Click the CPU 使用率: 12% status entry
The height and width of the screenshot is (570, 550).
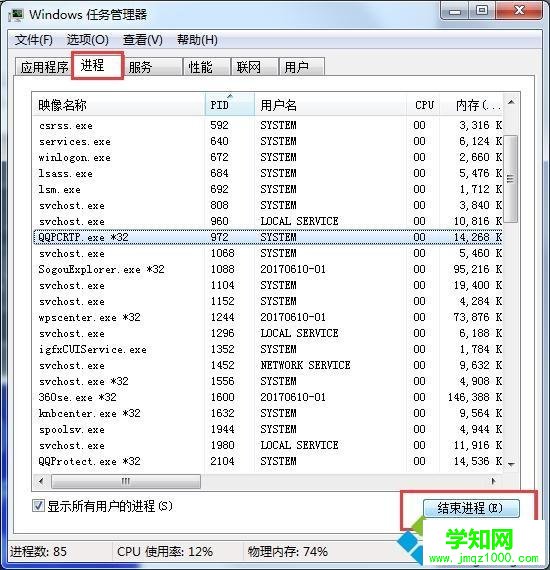coord(165,551)
